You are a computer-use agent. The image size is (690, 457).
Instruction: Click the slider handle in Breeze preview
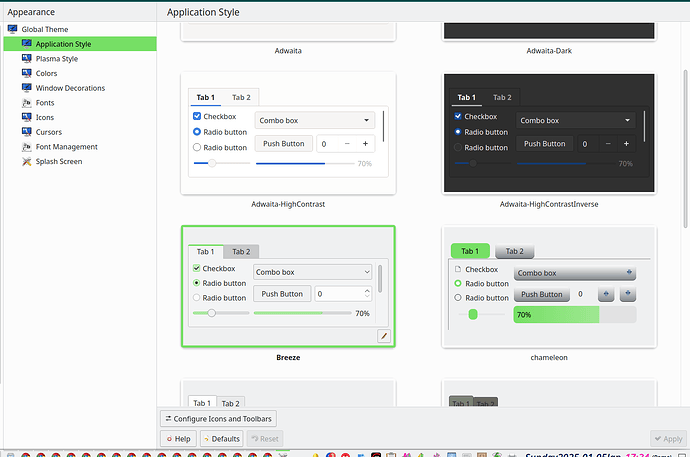click(211, 313)
